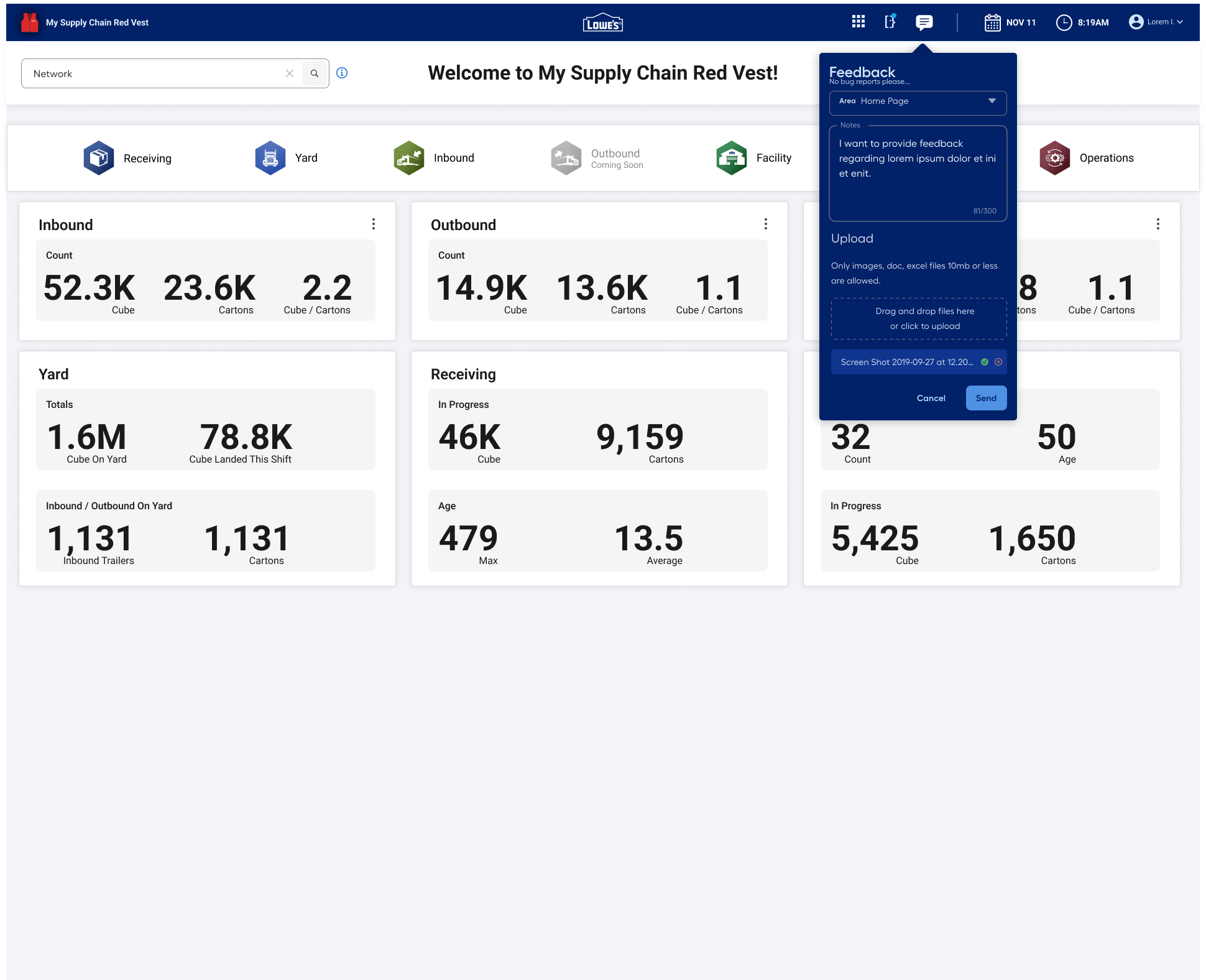Send the feedback
1206x980 pixels.
pos(985,398)
